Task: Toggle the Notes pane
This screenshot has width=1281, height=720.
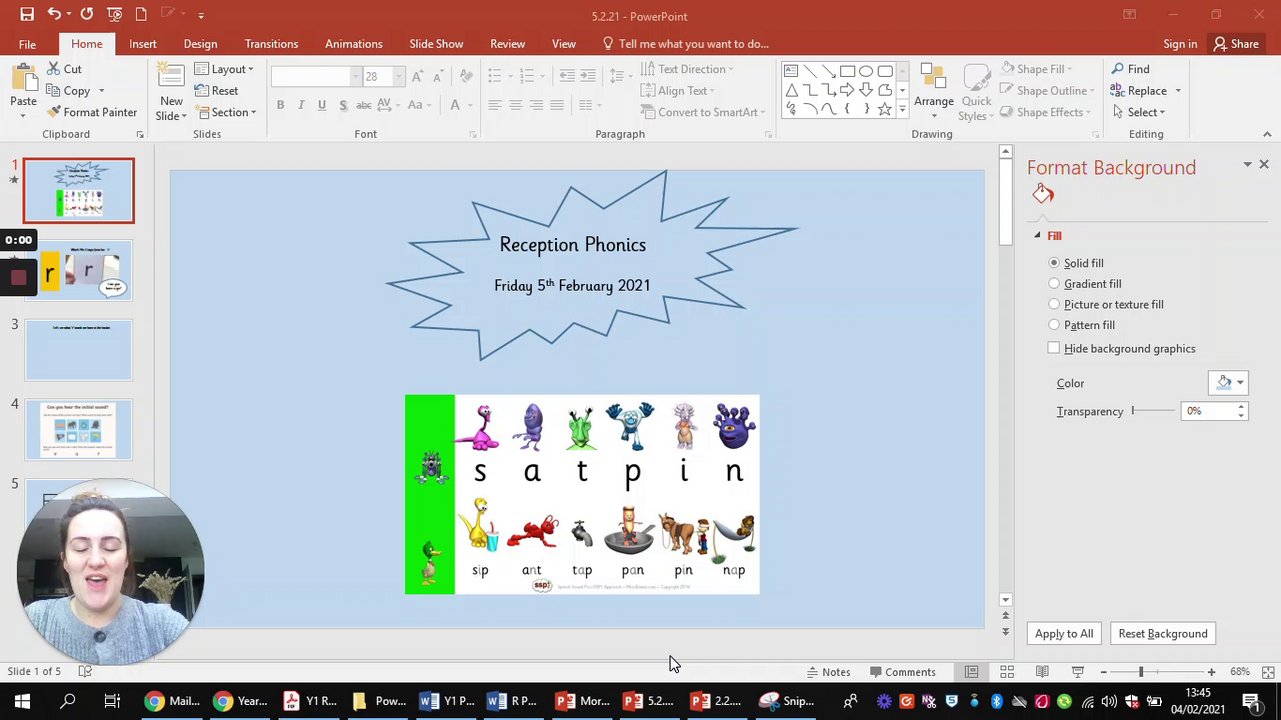Action: point(829,672)
